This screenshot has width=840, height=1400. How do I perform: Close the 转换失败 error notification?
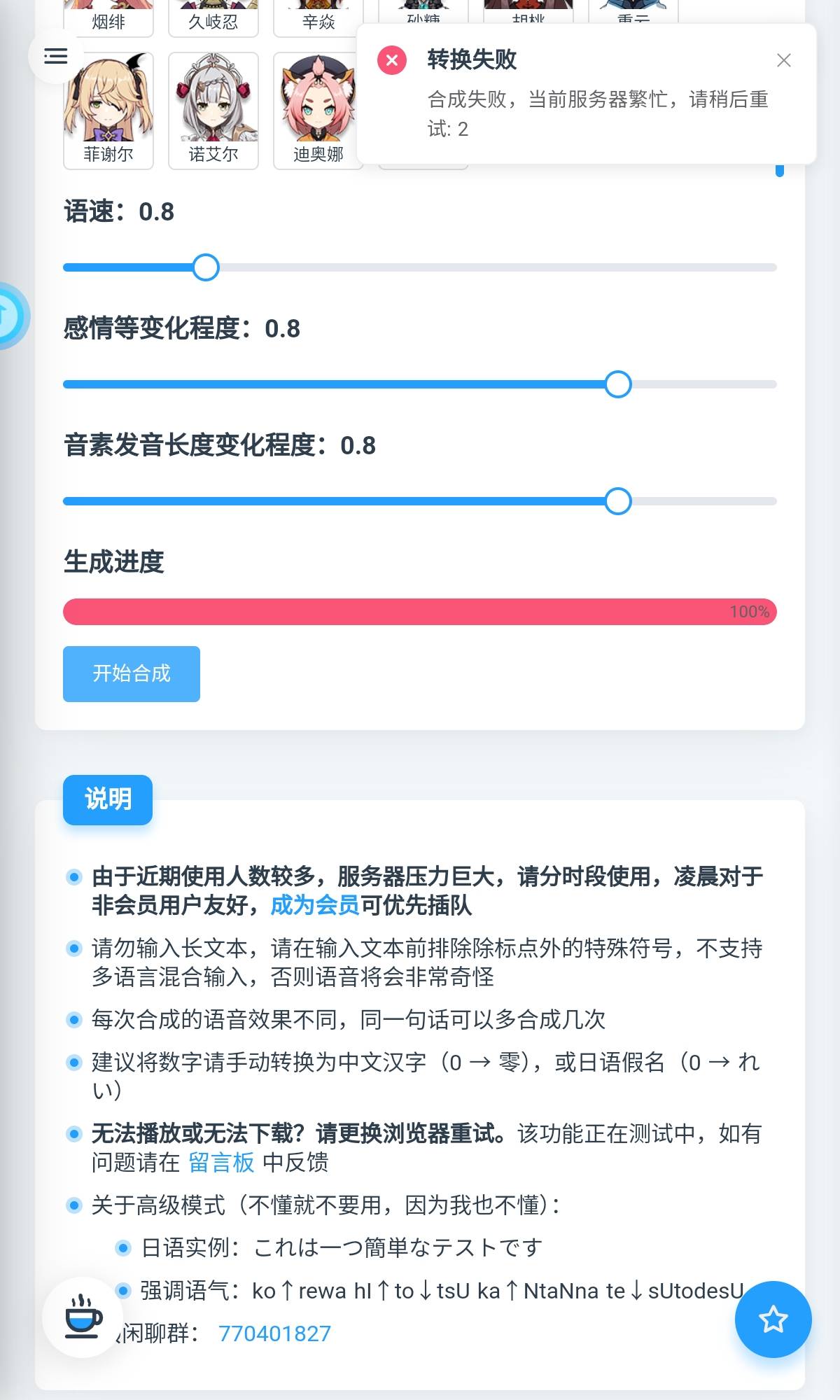(783, 61)
